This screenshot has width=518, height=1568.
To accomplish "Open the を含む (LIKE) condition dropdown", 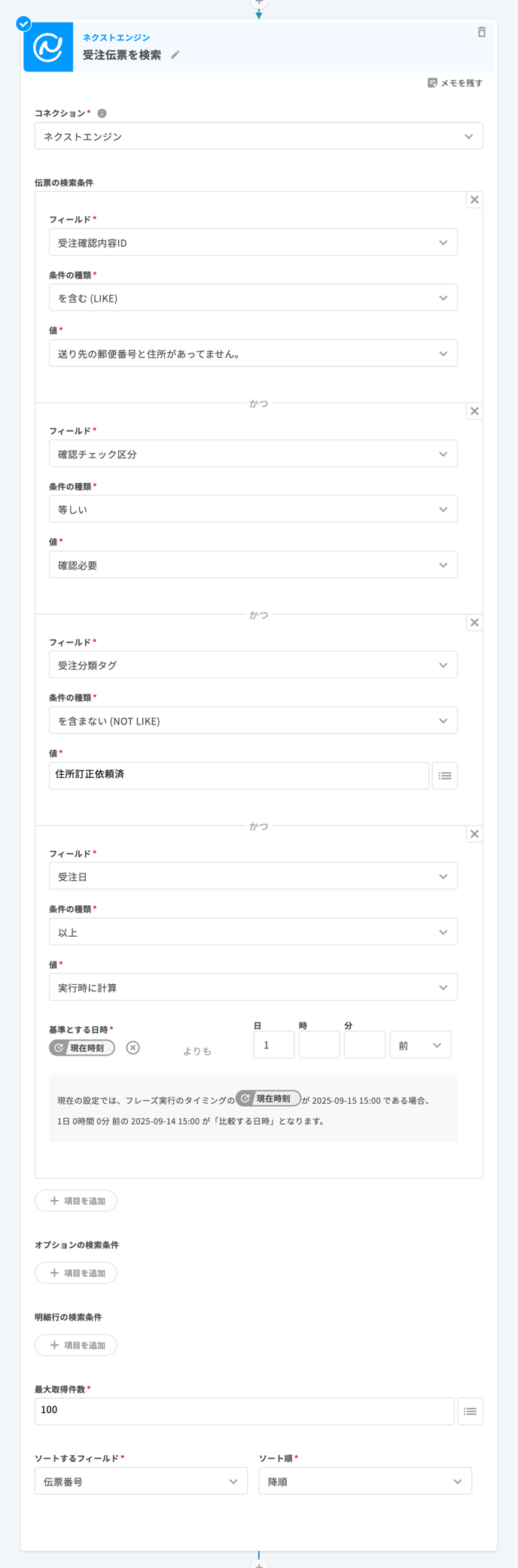I will click(253, 297).
